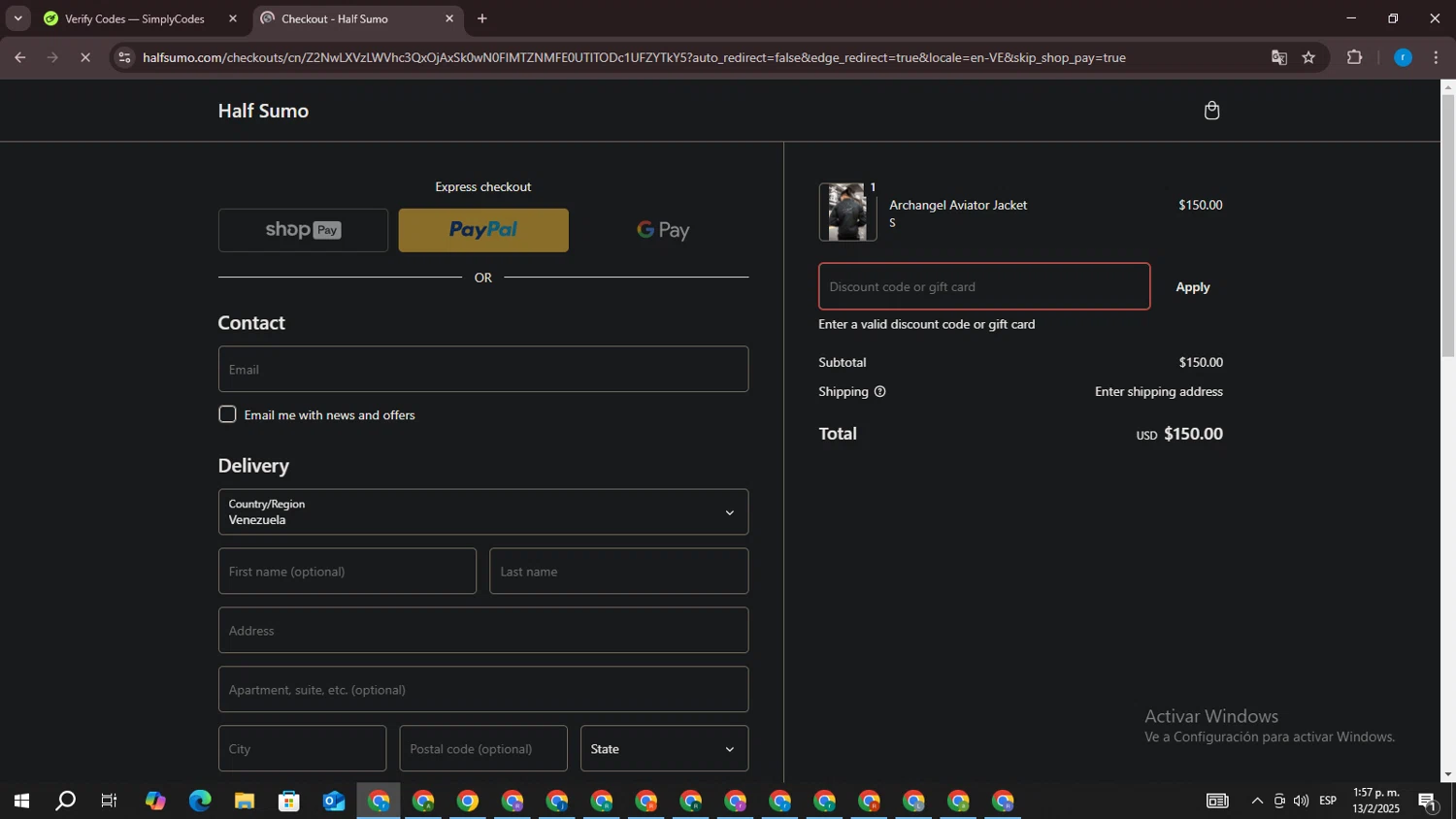This screenshot has height=819, width=1456.
Task: Click the Archangel Aviator Jacket product name
Action: [x=958, y=205]
